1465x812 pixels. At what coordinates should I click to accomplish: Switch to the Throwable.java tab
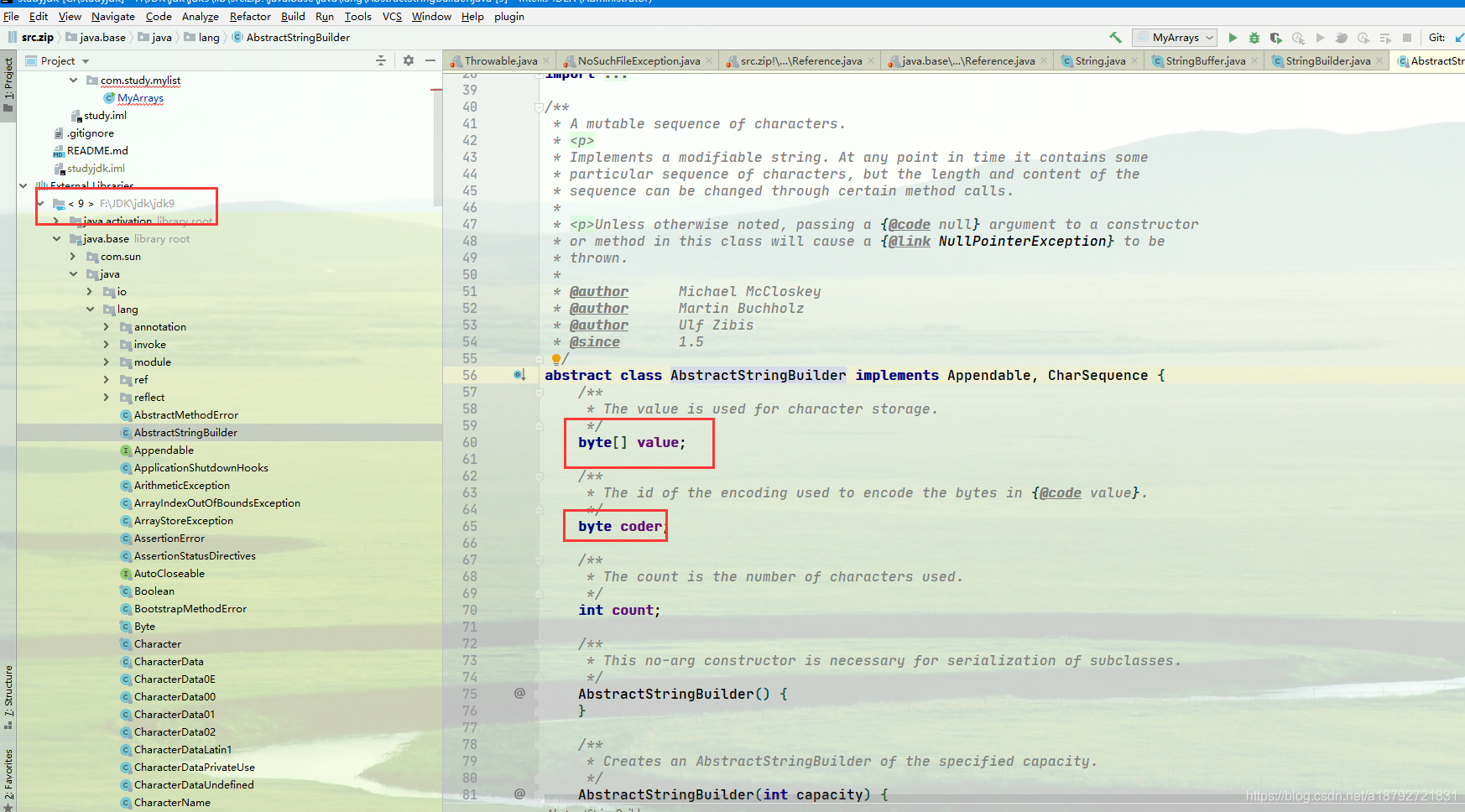point(500,60)
